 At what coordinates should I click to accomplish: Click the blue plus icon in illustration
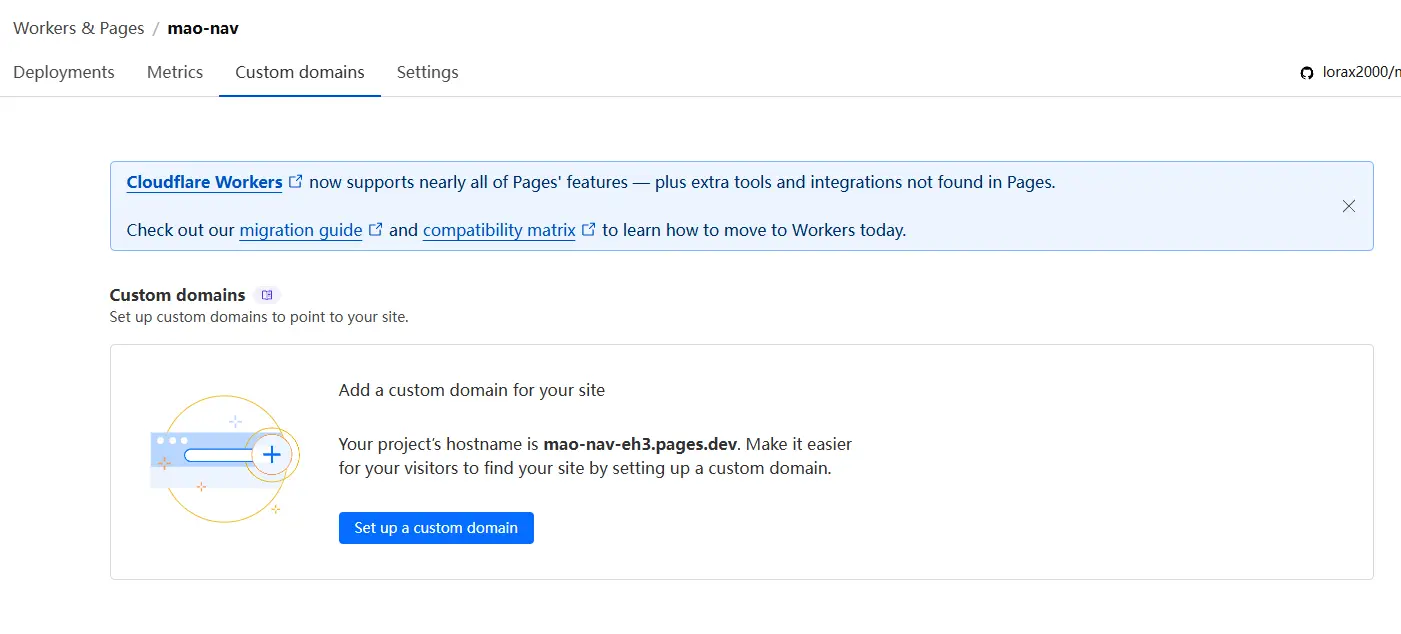[271, 455]
